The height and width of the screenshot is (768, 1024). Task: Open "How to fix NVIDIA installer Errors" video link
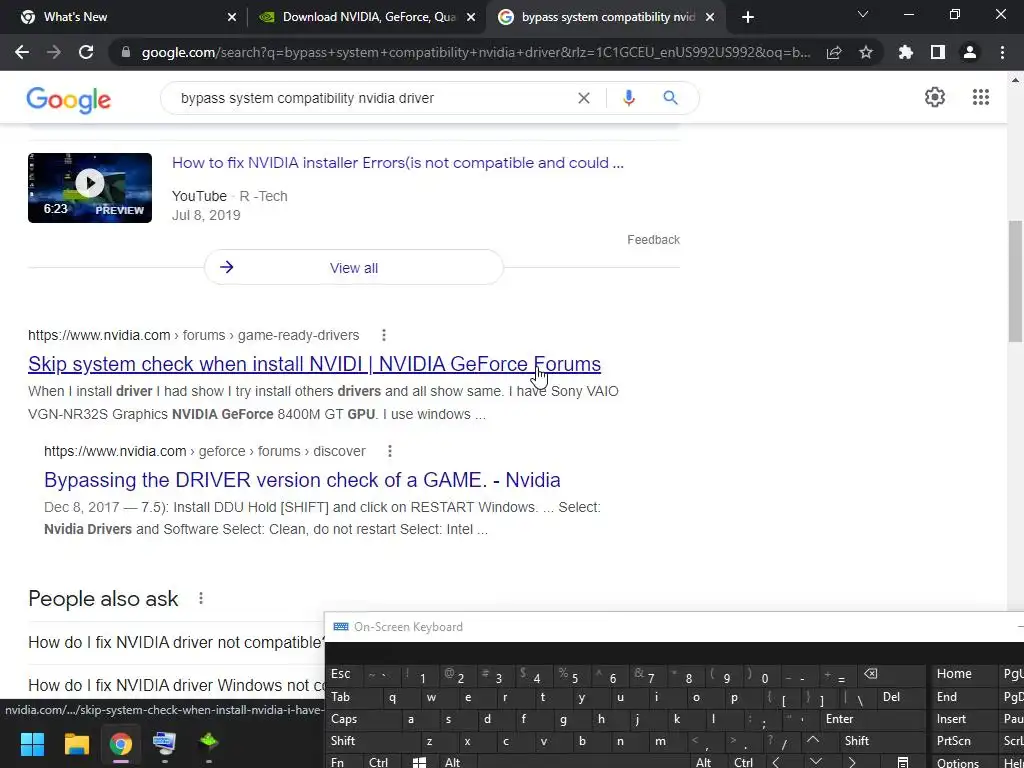tap(398, 163)
